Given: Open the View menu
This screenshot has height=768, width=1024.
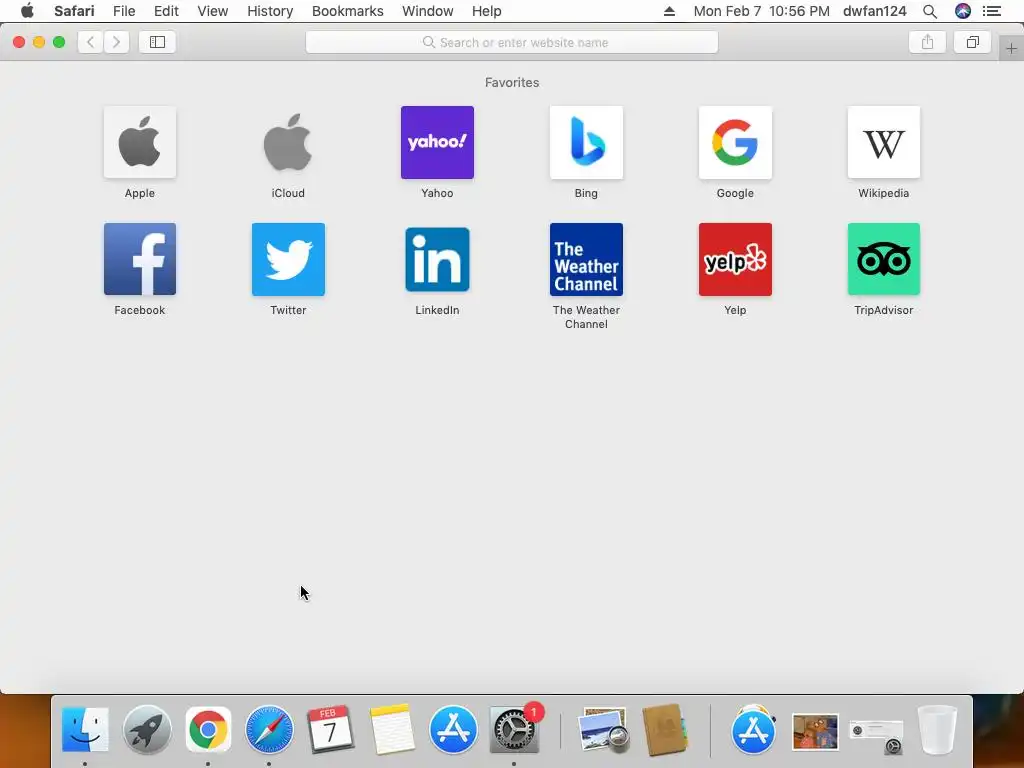Looking at the screenshot, I should pyautogui.click(x=213, y=11).
